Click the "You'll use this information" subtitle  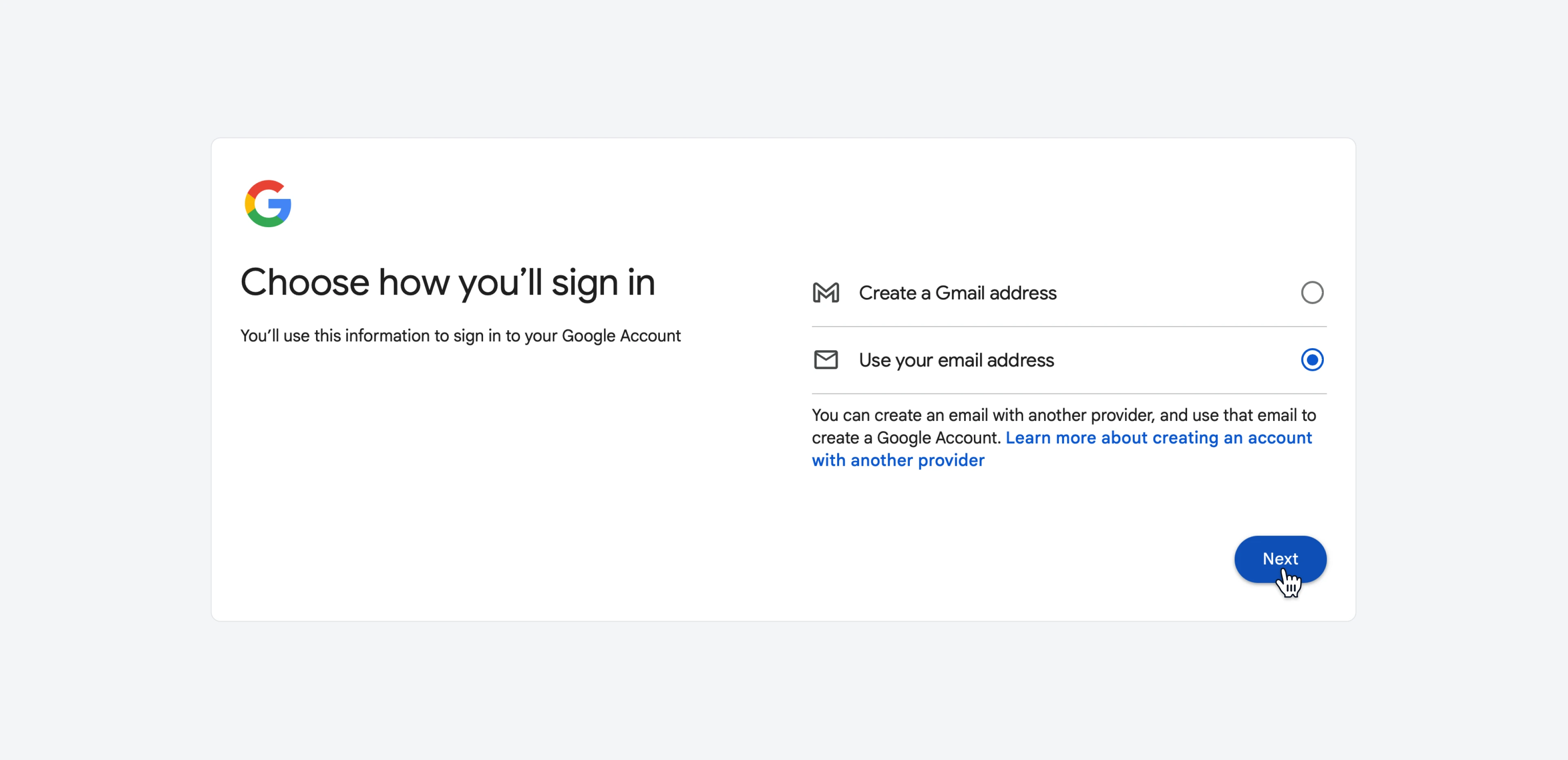tap(460, 335)
